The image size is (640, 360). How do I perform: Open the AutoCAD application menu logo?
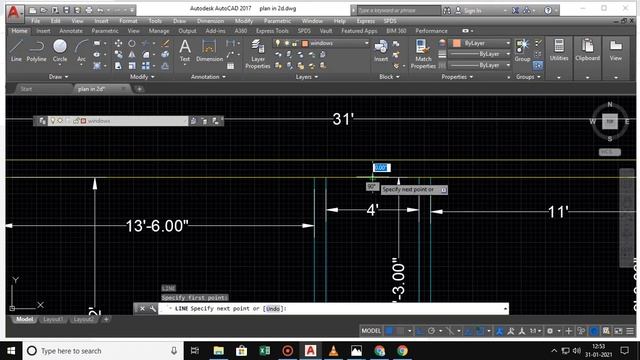(14, 13)
